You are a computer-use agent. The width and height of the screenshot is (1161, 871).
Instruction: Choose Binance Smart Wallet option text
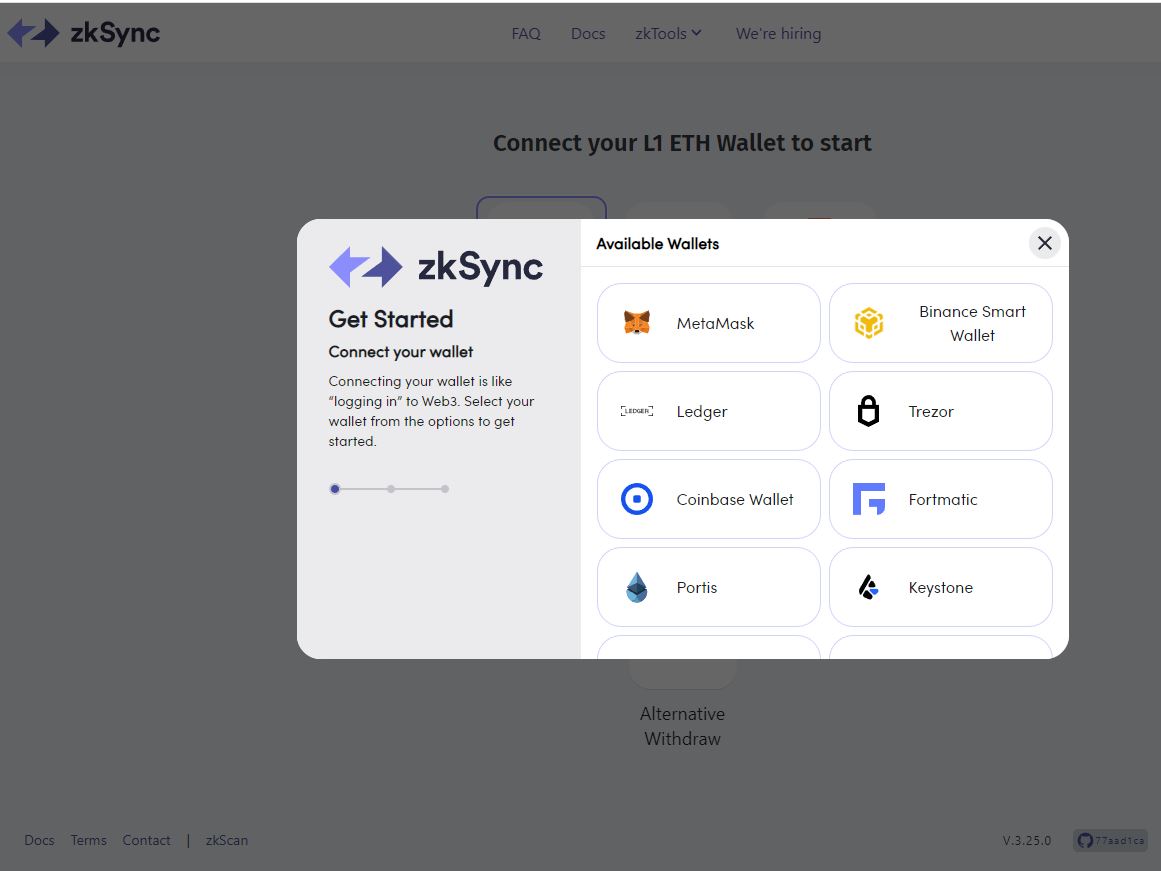972,323
